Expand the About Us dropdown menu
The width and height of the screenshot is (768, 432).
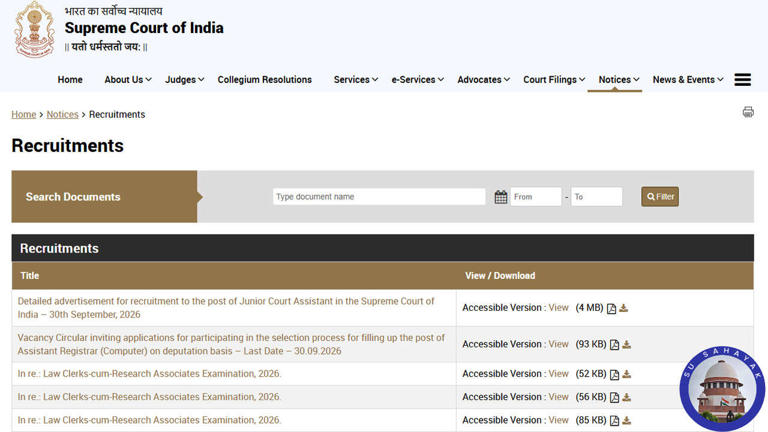pos(128,79)
